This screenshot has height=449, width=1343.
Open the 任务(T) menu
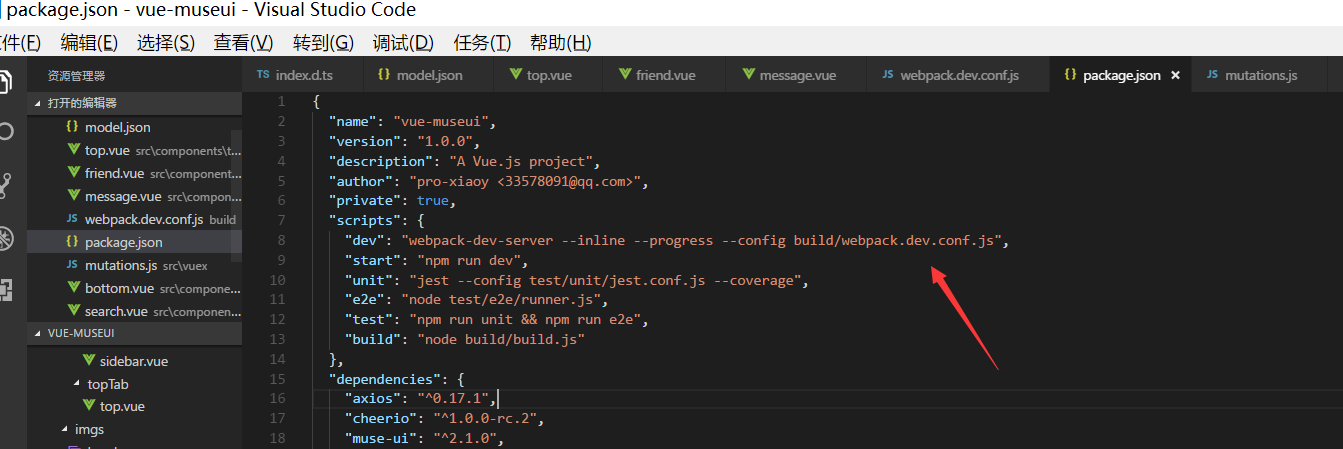tap(482, 43)
